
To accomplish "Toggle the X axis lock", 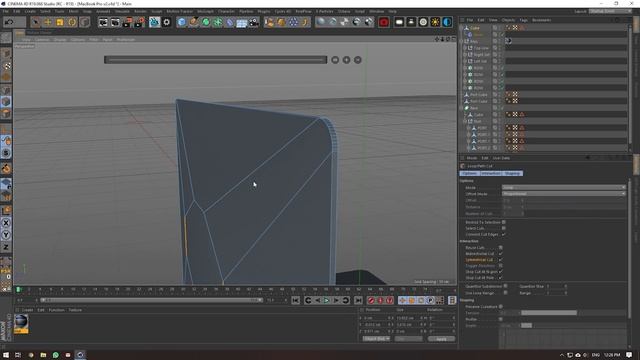I will tap(6, 223).
